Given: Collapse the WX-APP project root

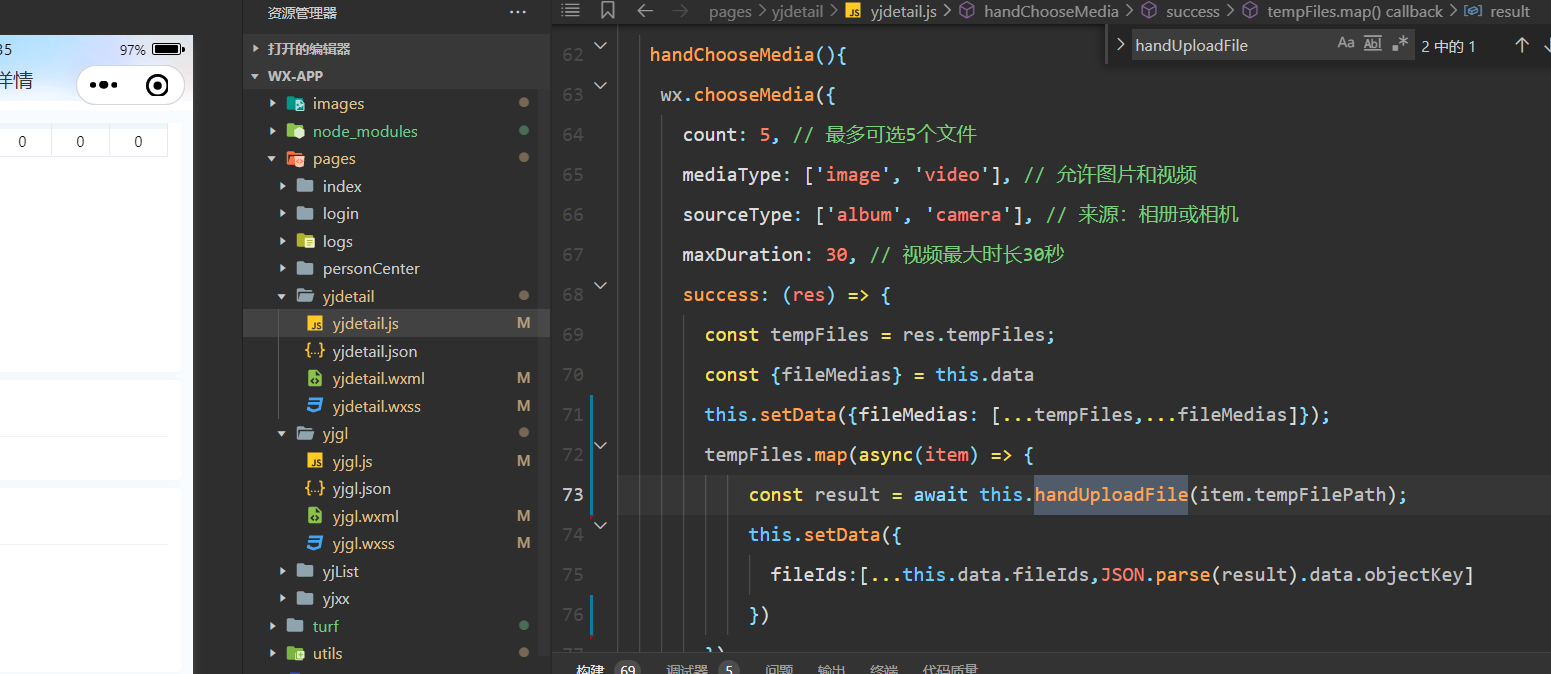Looking at the screenshot, I should click(256, 76).
